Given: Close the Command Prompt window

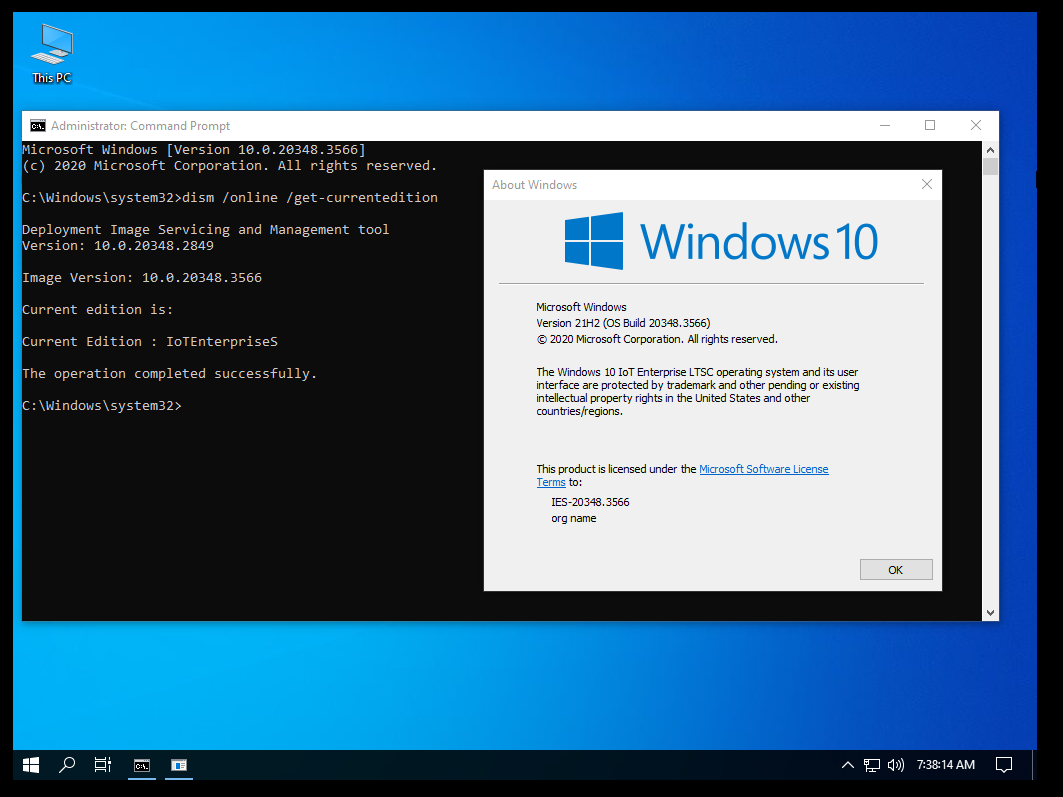Looking at the screenshot, I should (x=976, y=125).
